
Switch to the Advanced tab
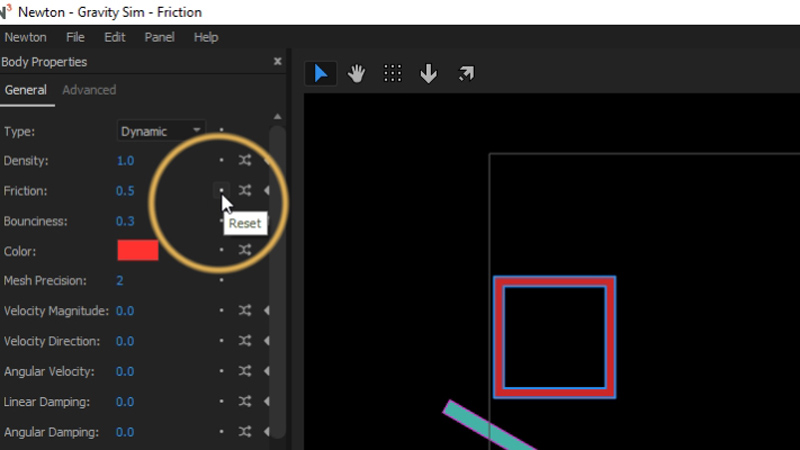point(89,90)
